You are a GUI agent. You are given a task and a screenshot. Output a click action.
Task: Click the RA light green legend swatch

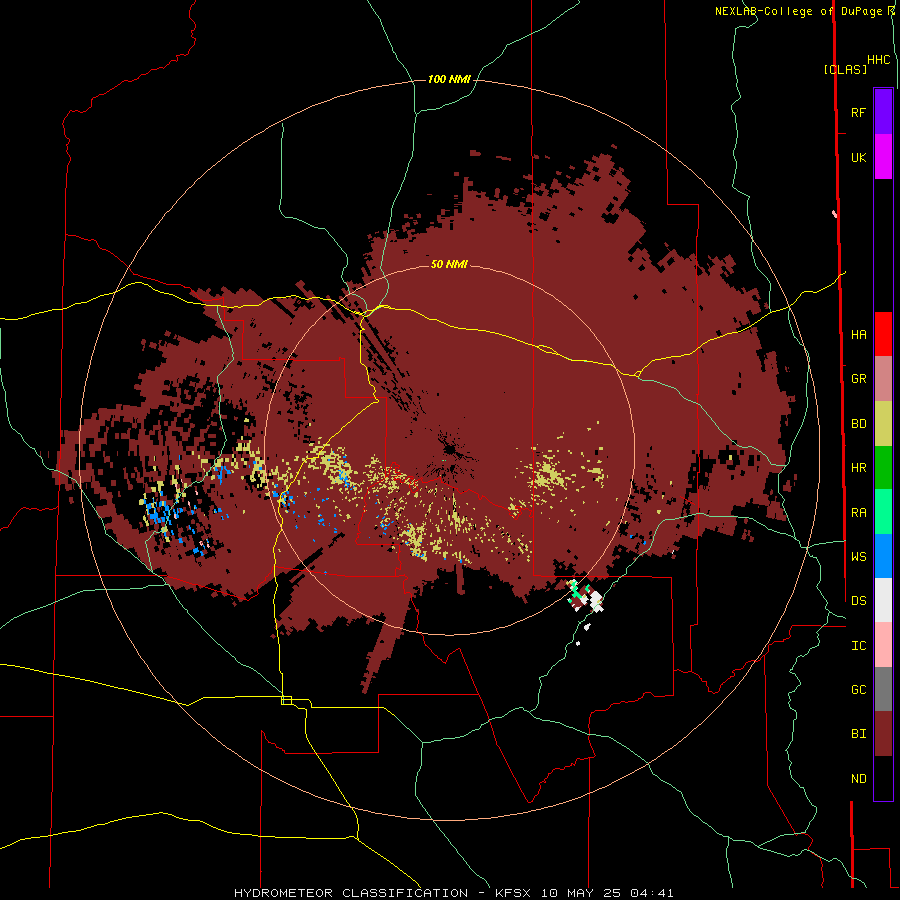[883, 512]
